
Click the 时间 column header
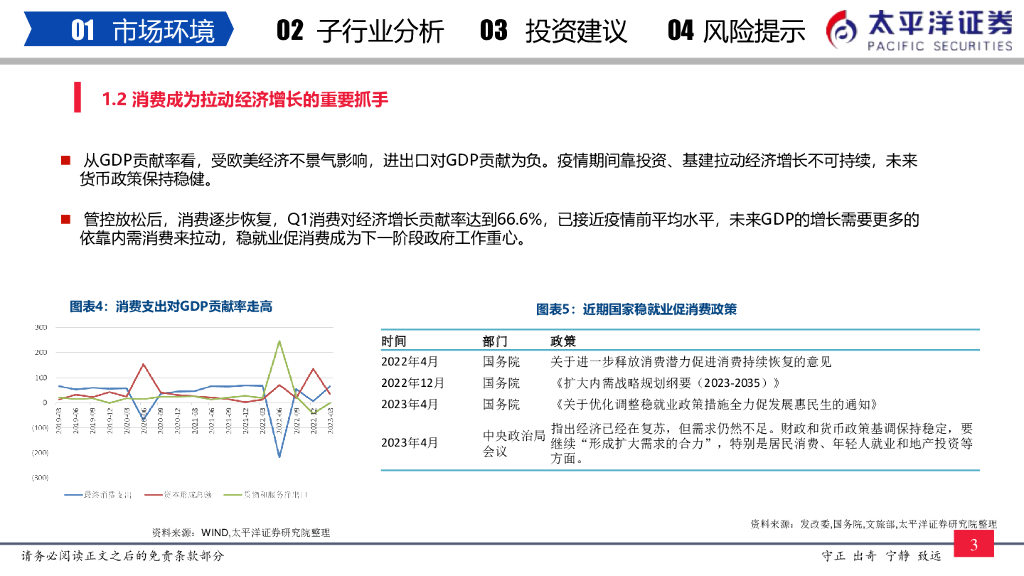tap(394, 341)
